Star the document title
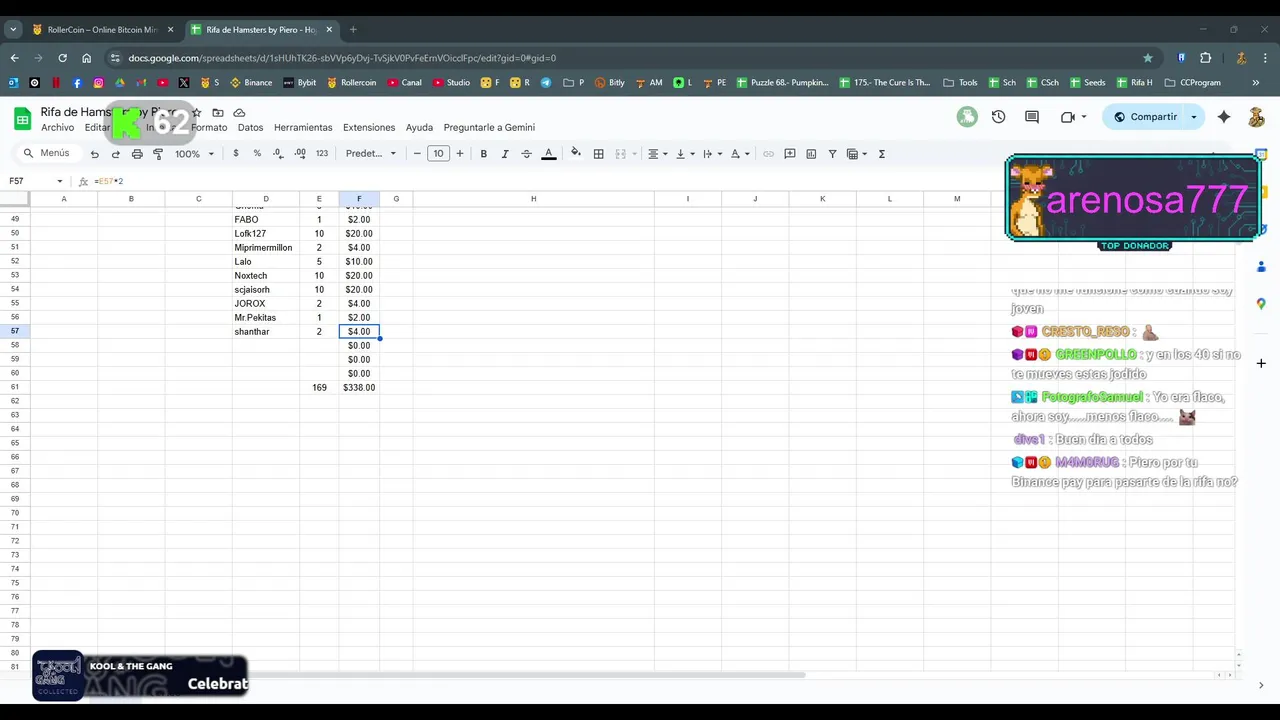1280x720 pixels. tap(197, 113)
